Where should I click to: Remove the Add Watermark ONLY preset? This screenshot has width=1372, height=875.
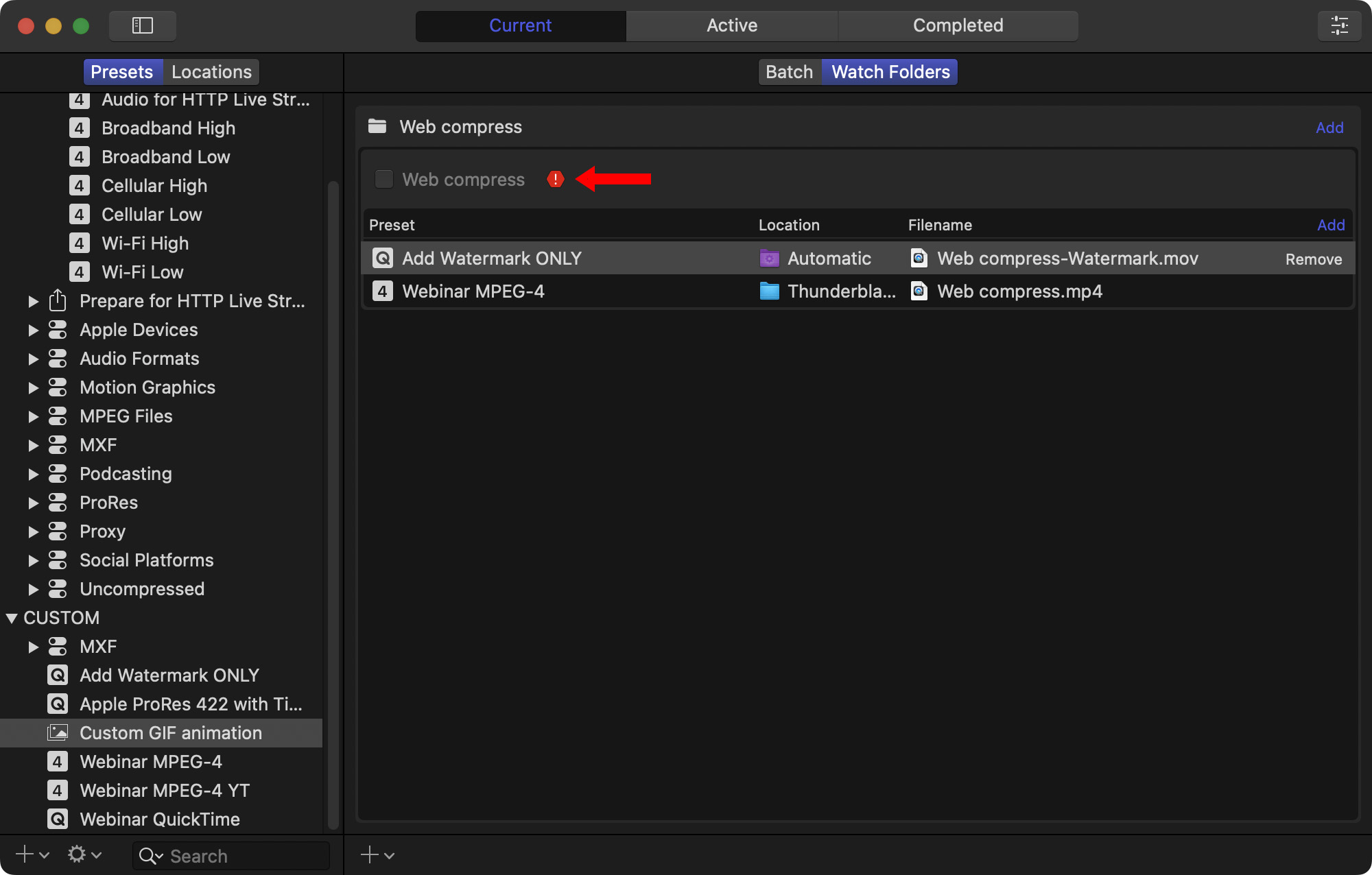[1313, 259]
